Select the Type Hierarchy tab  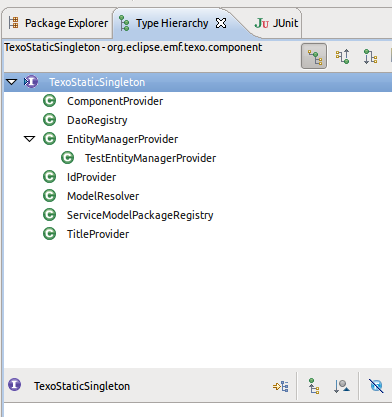(172, 23)
